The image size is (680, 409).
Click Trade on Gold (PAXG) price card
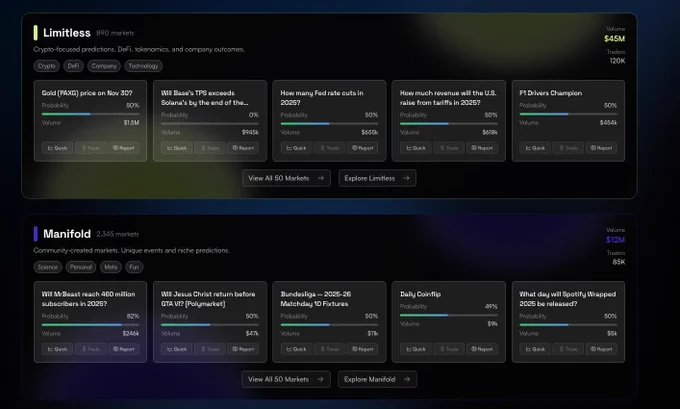[x=91, y=148]
